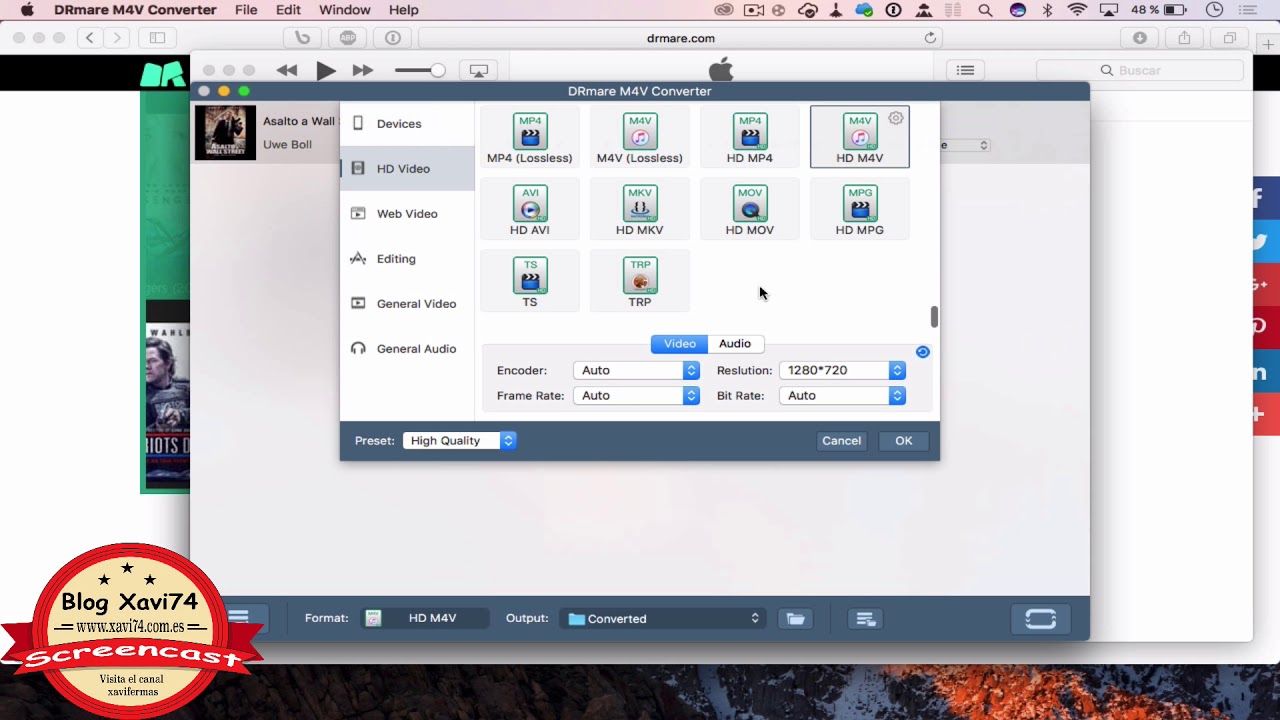1280x720 pixels.
Task: Choose the HD AVI format icon
Action: (x=529, y=210)
